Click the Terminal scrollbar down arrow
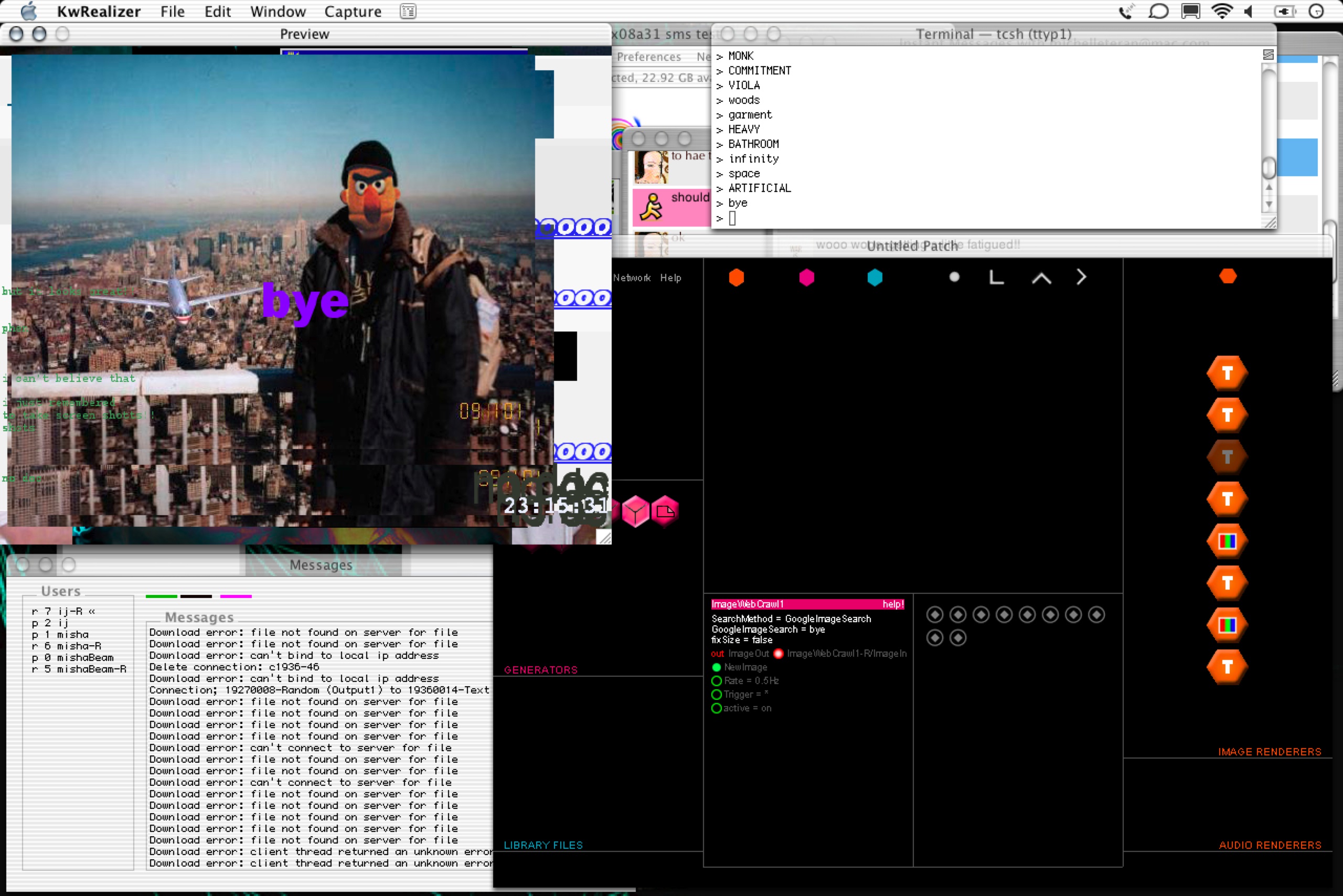This screenshot has height=896, width=1343. [1269, 204]
